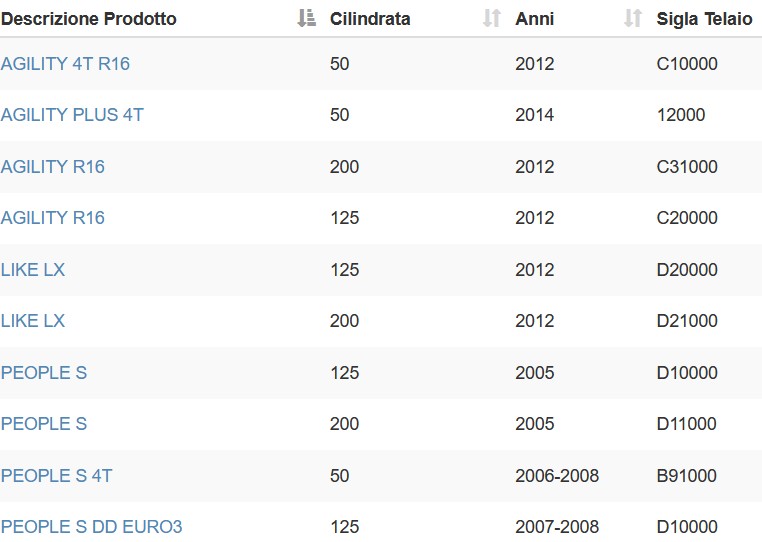Open the PEOPLE S 4T link

56,475
